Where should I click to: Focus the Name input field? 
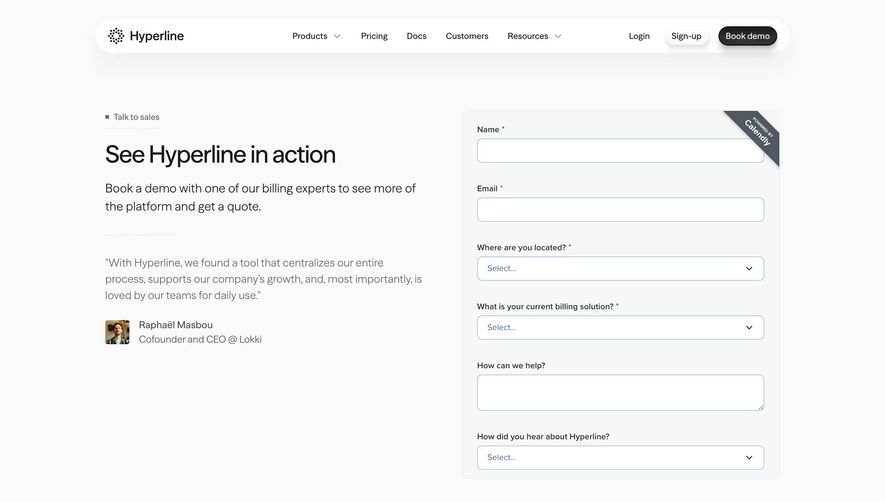click(620, 151)
